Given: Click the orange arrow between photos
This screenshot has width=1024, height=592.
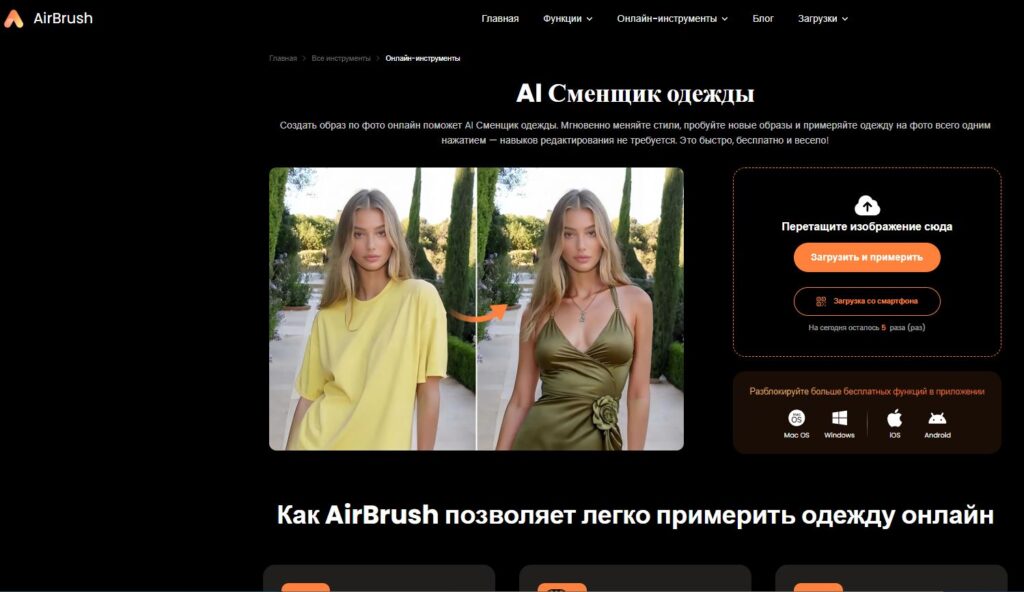Looking at the screenshot, I should [x=479, y=314].
